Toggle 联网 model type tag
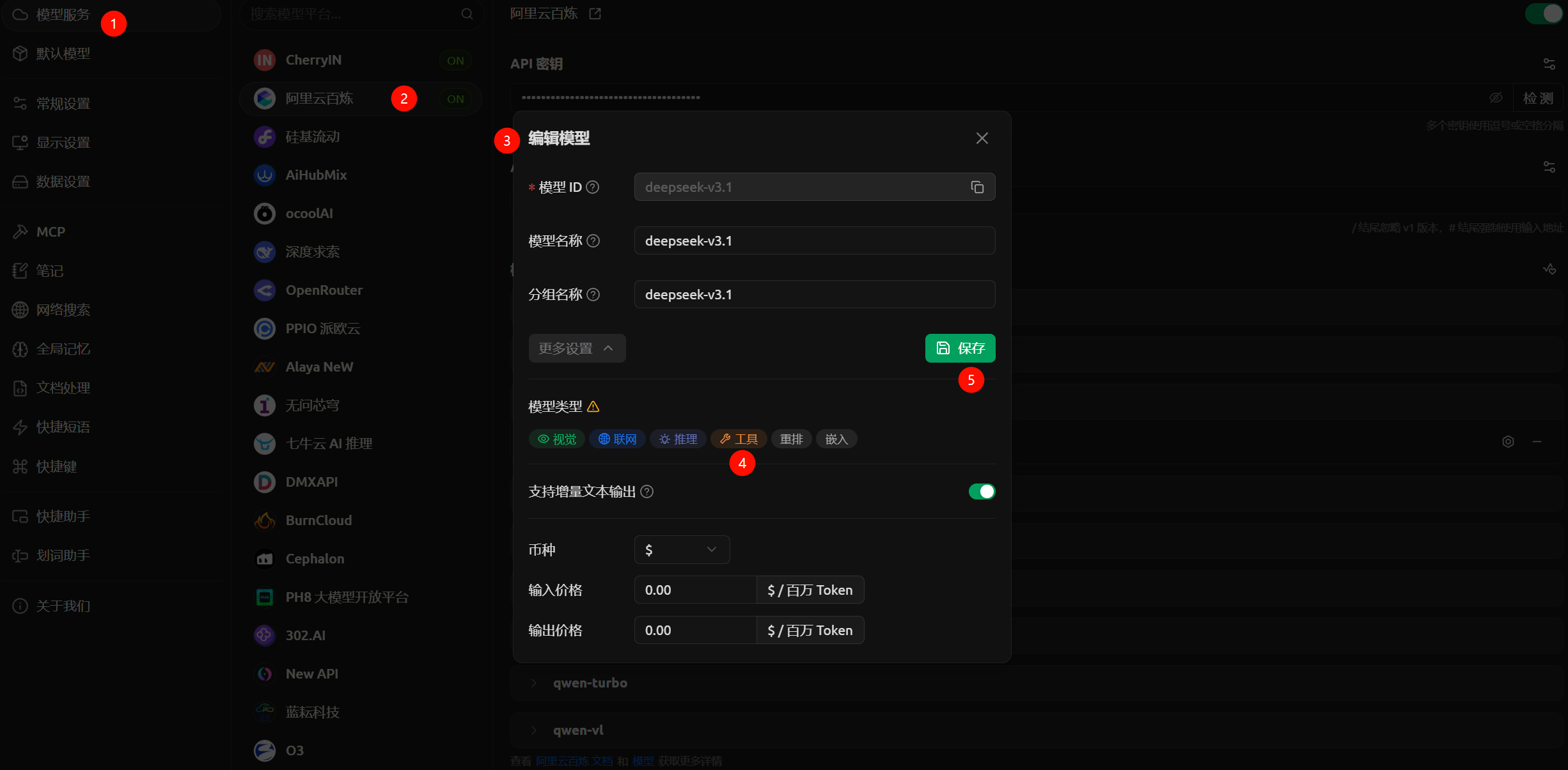This screenshot has width=1568, height=770. coord(617,439)
